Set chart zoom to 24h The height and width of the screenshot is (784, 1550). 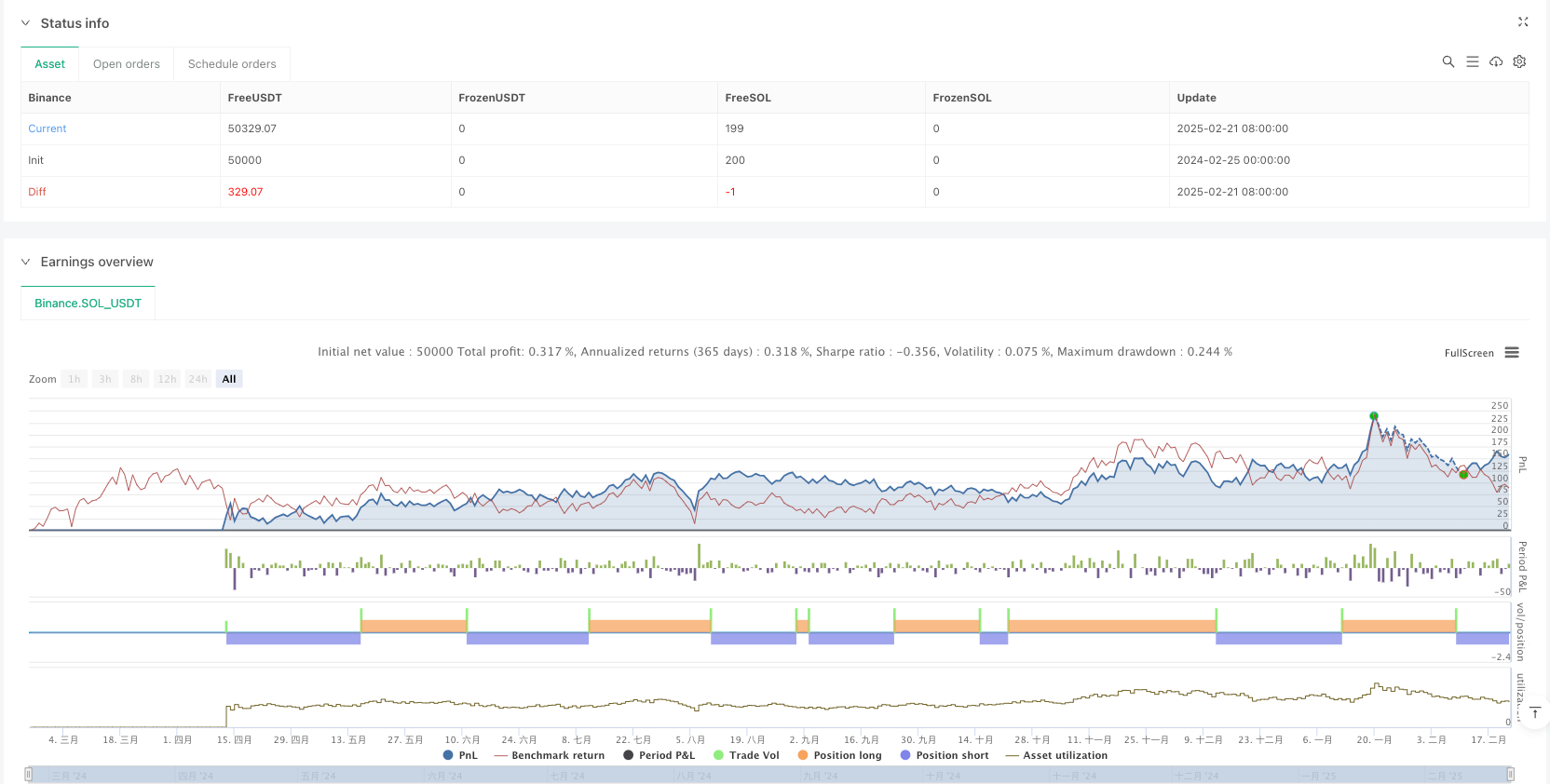198,379
